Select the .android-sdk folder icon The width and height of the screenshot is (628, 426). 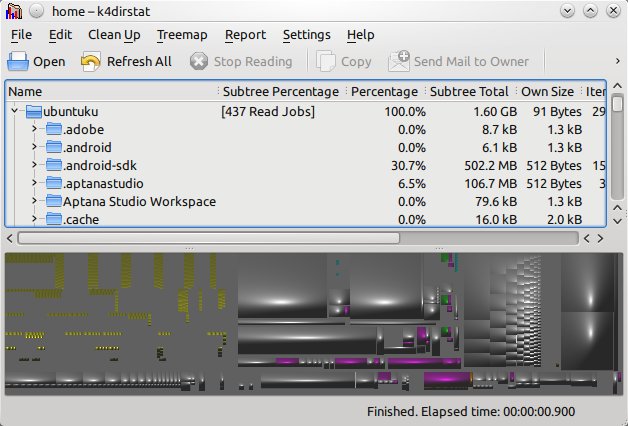(53, 165)
